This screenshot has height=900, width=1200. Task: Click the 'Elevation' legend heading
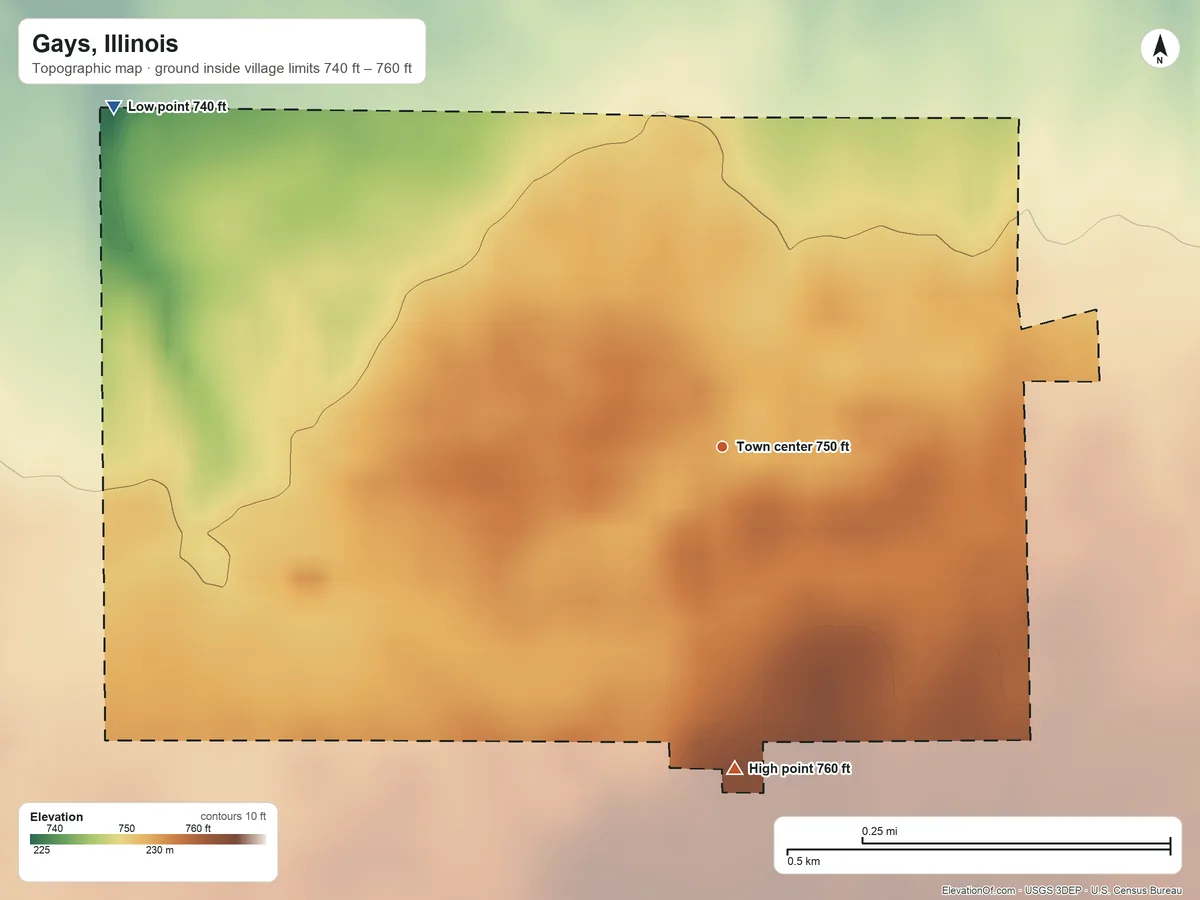pos(57,817)
